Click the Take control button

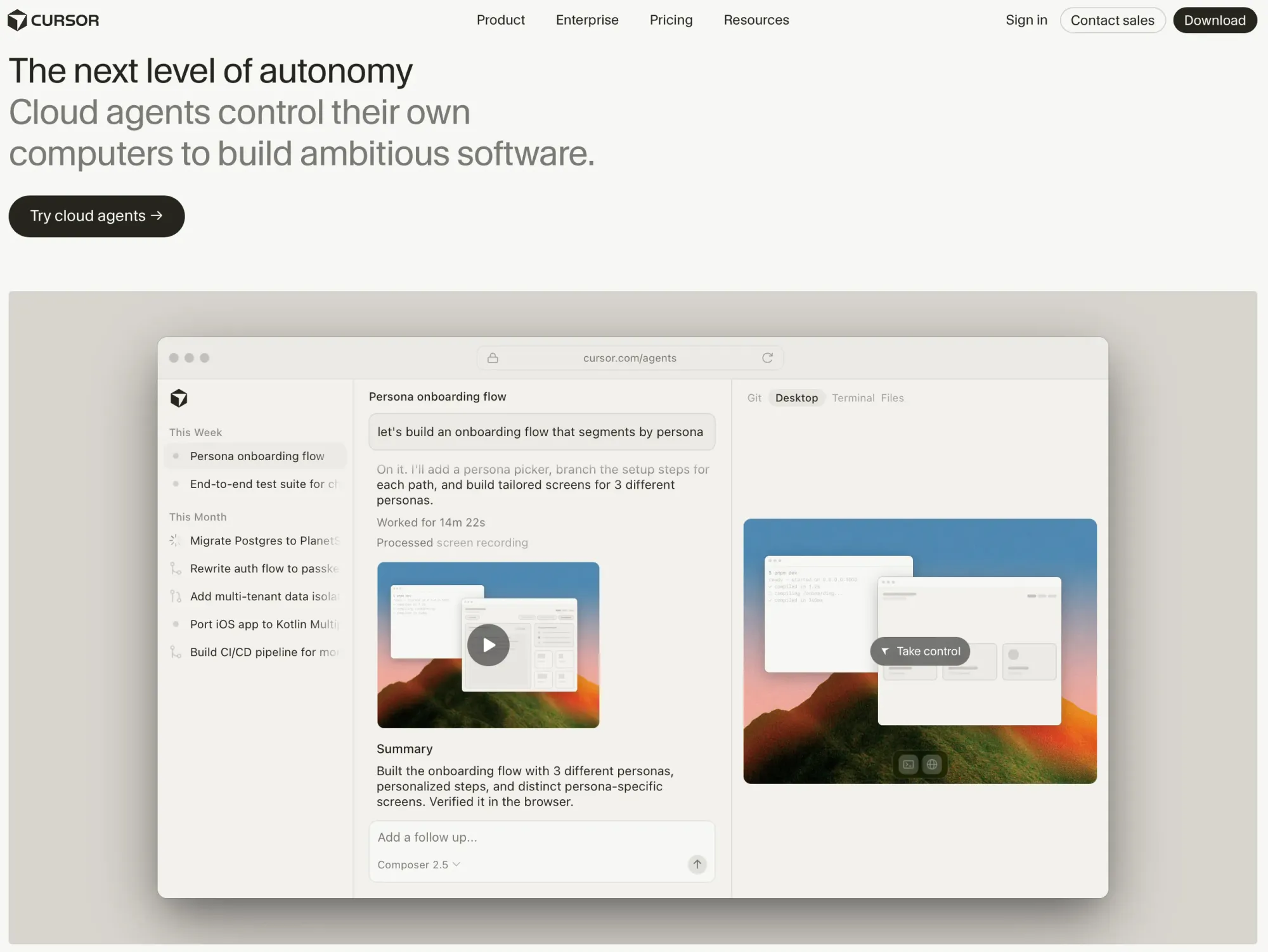(920, 652)
